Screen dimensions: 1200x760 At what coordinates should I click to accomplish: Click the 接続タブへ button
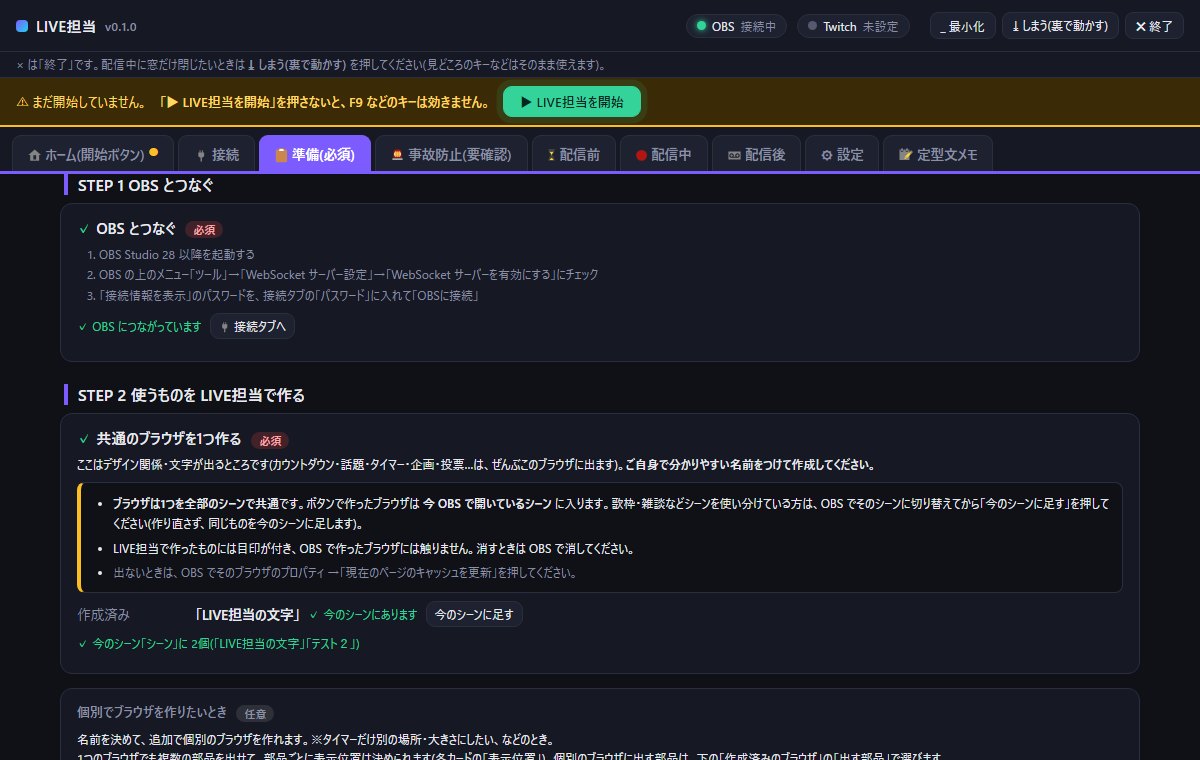point(252,326)
